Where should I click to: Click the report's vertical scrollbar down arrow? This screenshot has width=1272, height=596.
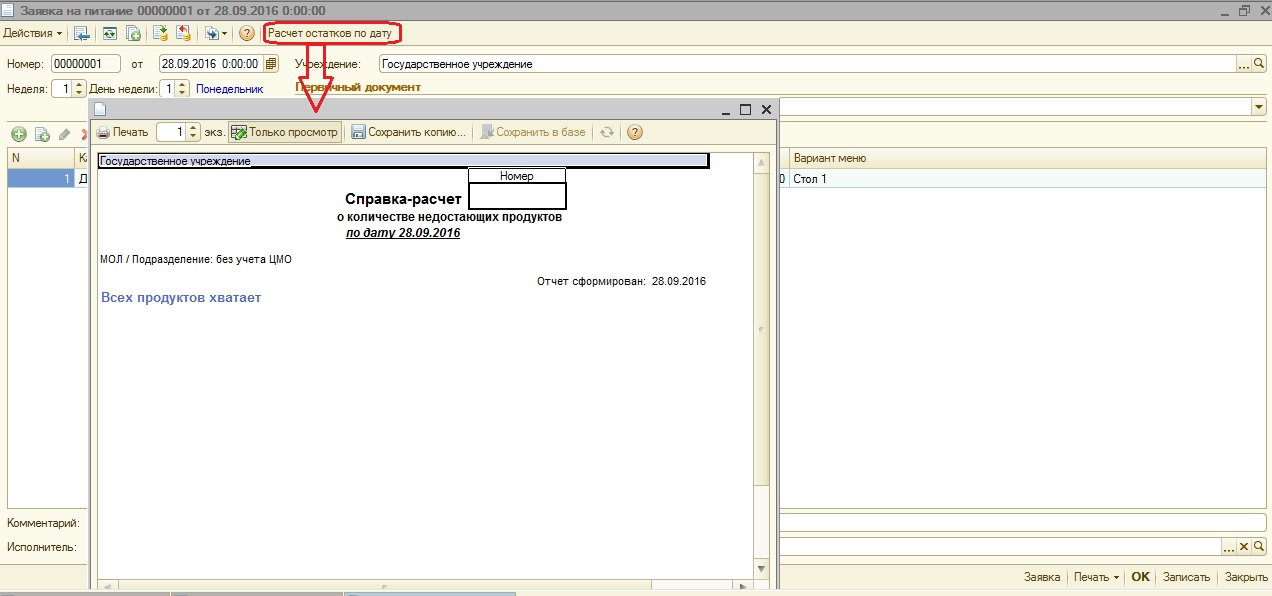tap(761, 569)
